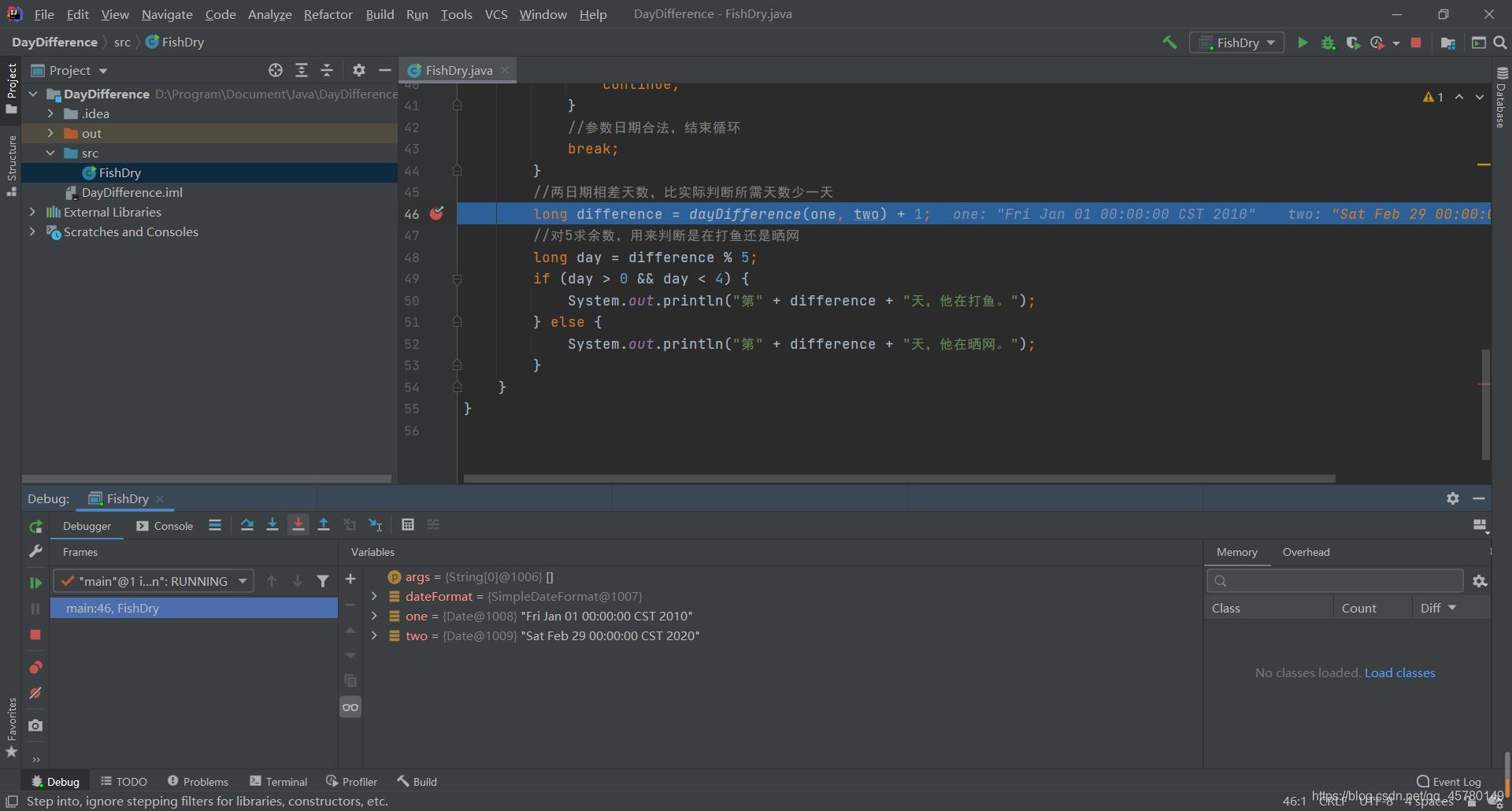Image resolution: width=1512 pixels, height=811 pixels.
Task: Rerun FishDry debug session icon
Action: 35,526
